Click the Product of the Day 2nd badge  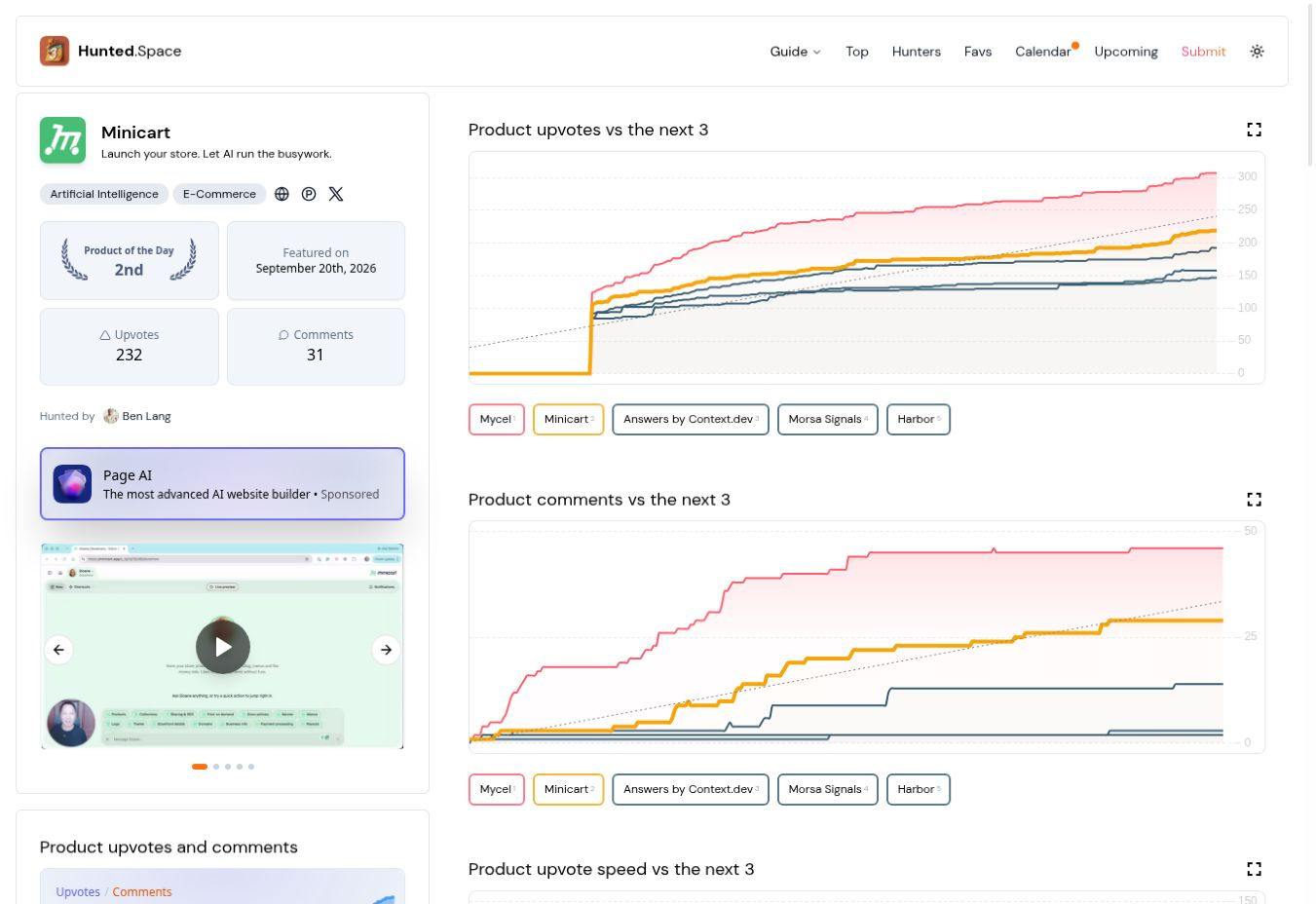coord(130,261)
